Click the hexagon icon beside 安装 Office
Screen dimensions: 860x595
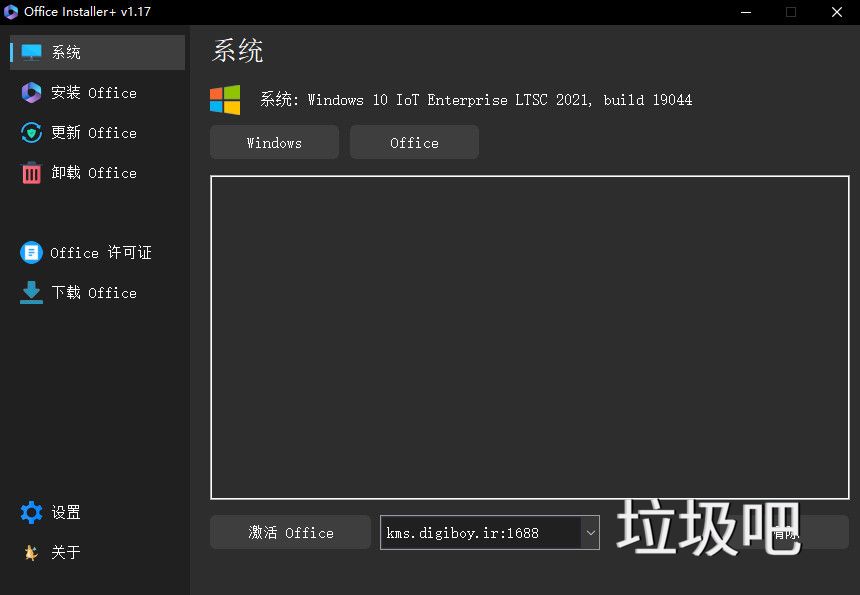(31, 92)
